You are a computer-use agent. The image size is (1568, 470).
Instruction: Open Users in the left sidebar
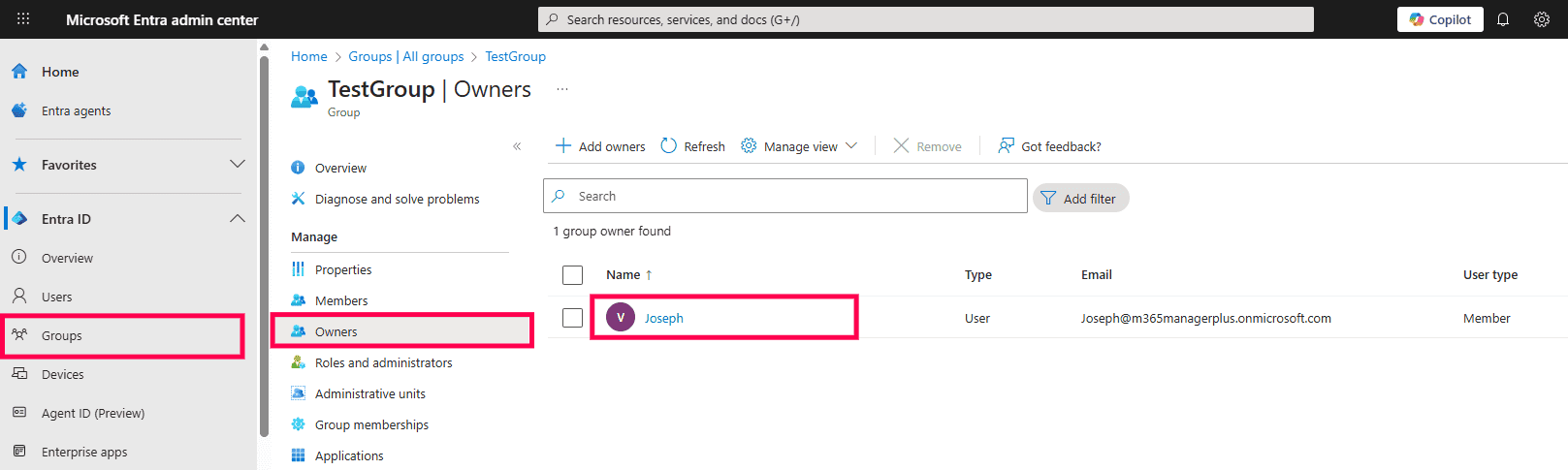pos(56,297)
